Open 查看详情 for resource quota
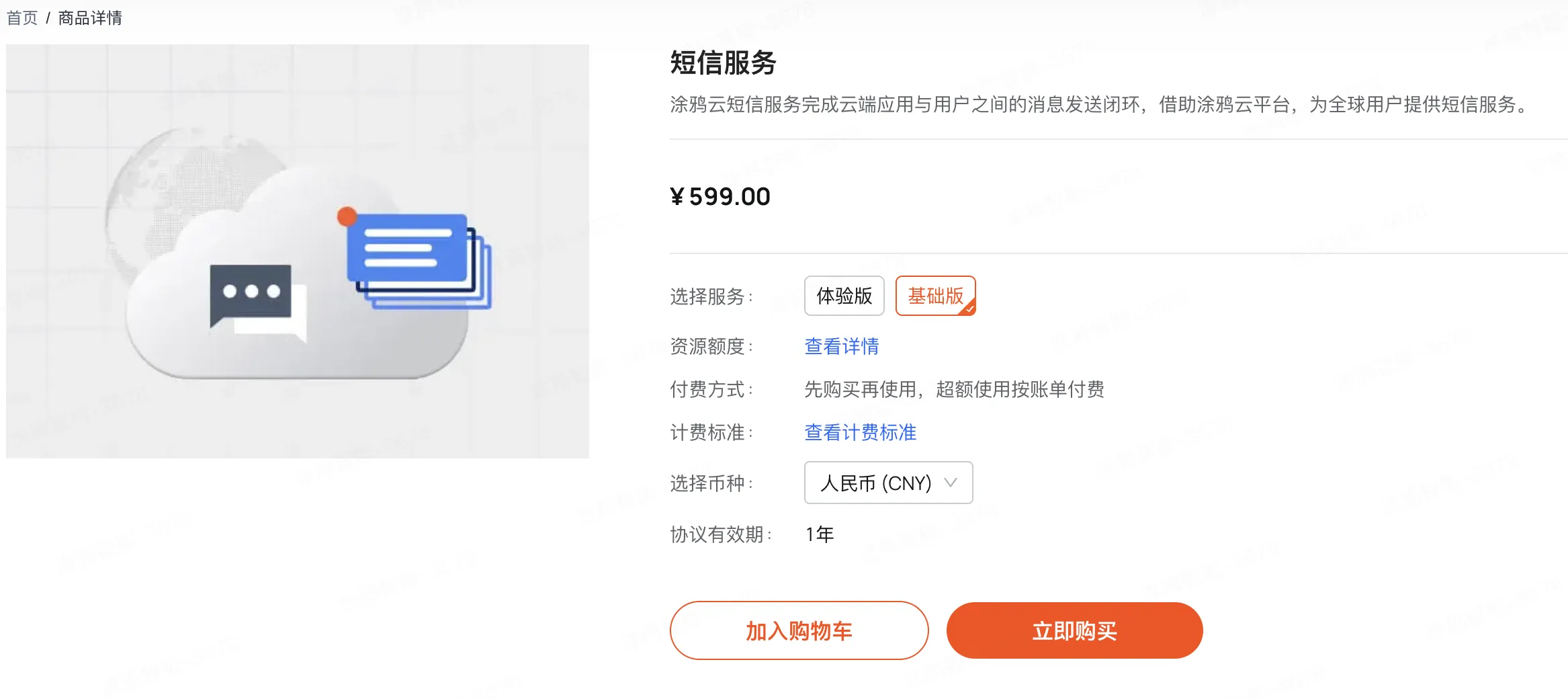Screen dimensions: 1568x699 pos(841,346)
